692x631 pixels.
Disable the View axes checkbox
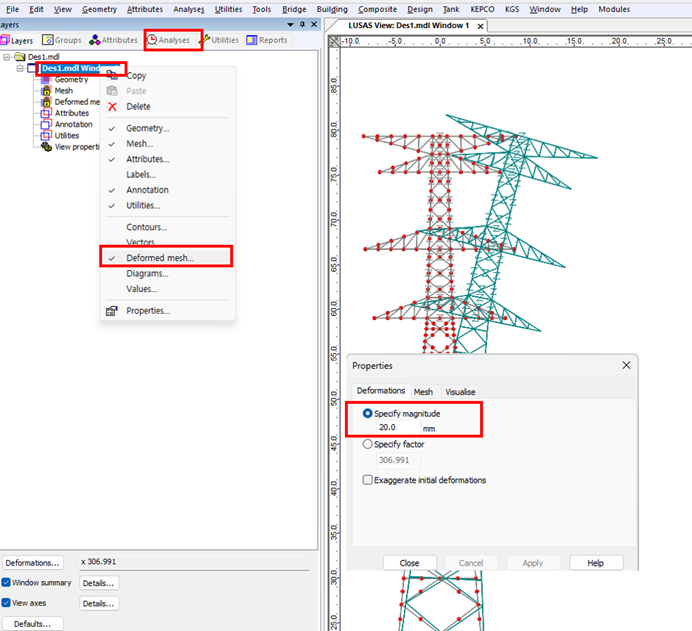(7, 603)
